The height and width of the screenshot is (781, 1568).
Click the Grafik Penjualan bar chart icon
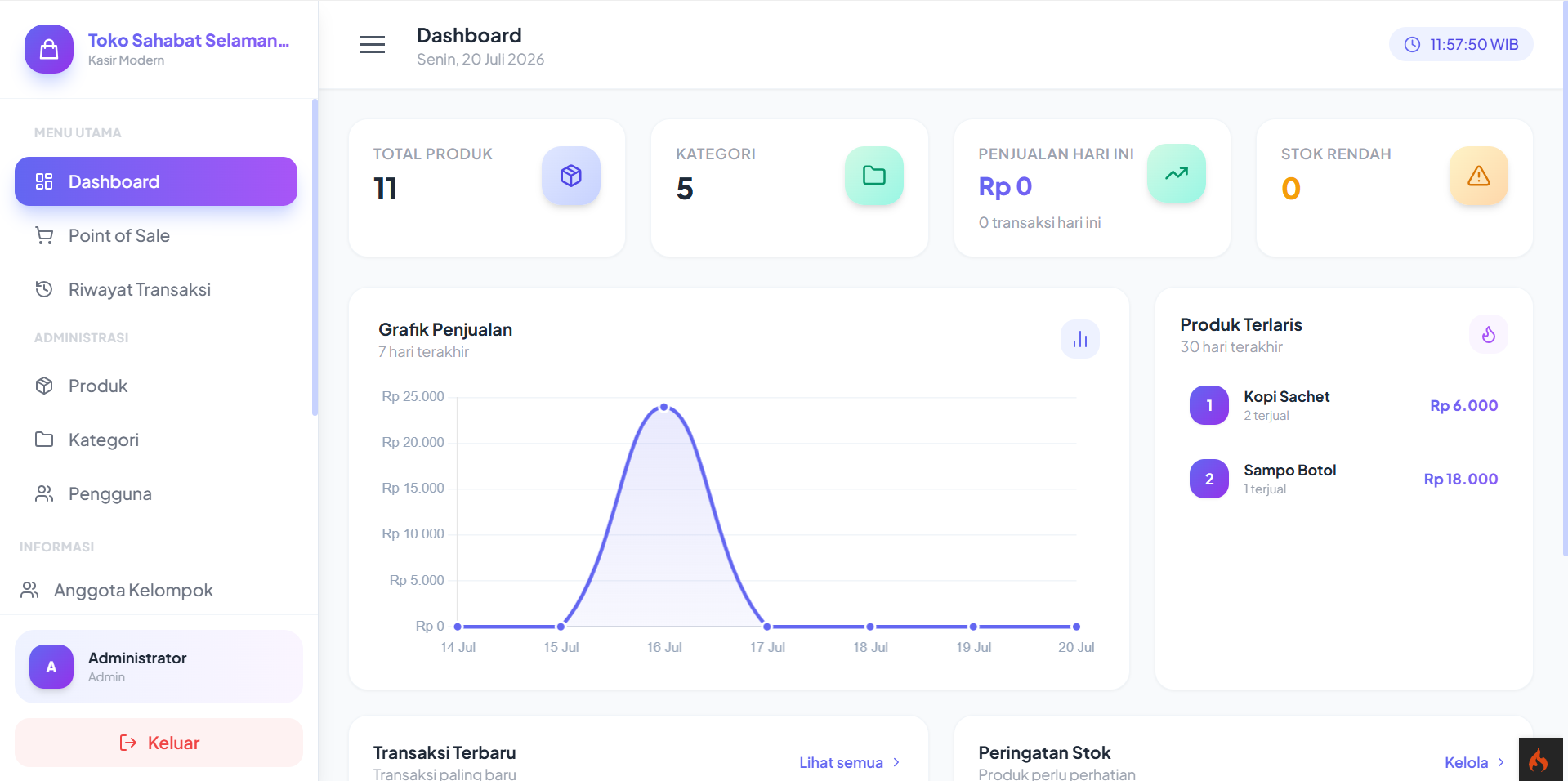point(1080,339)
